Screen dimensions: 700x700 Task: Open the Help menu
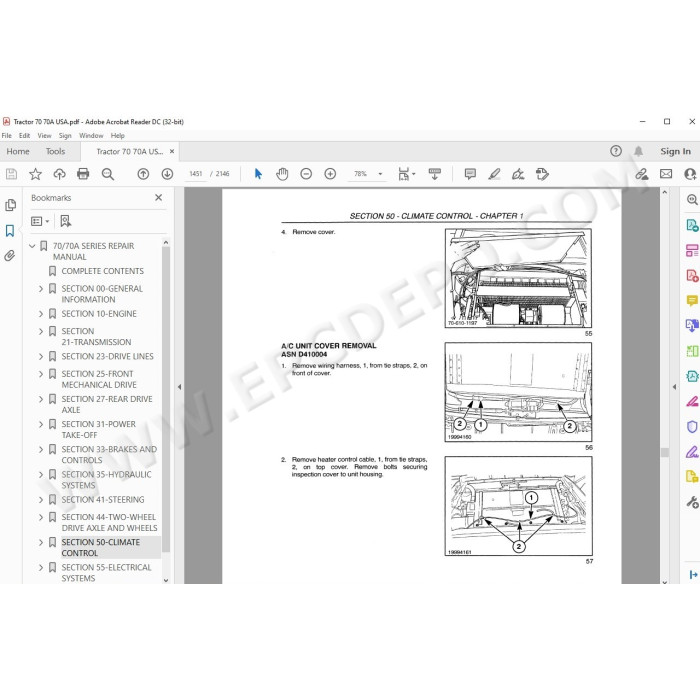[117, 135]
